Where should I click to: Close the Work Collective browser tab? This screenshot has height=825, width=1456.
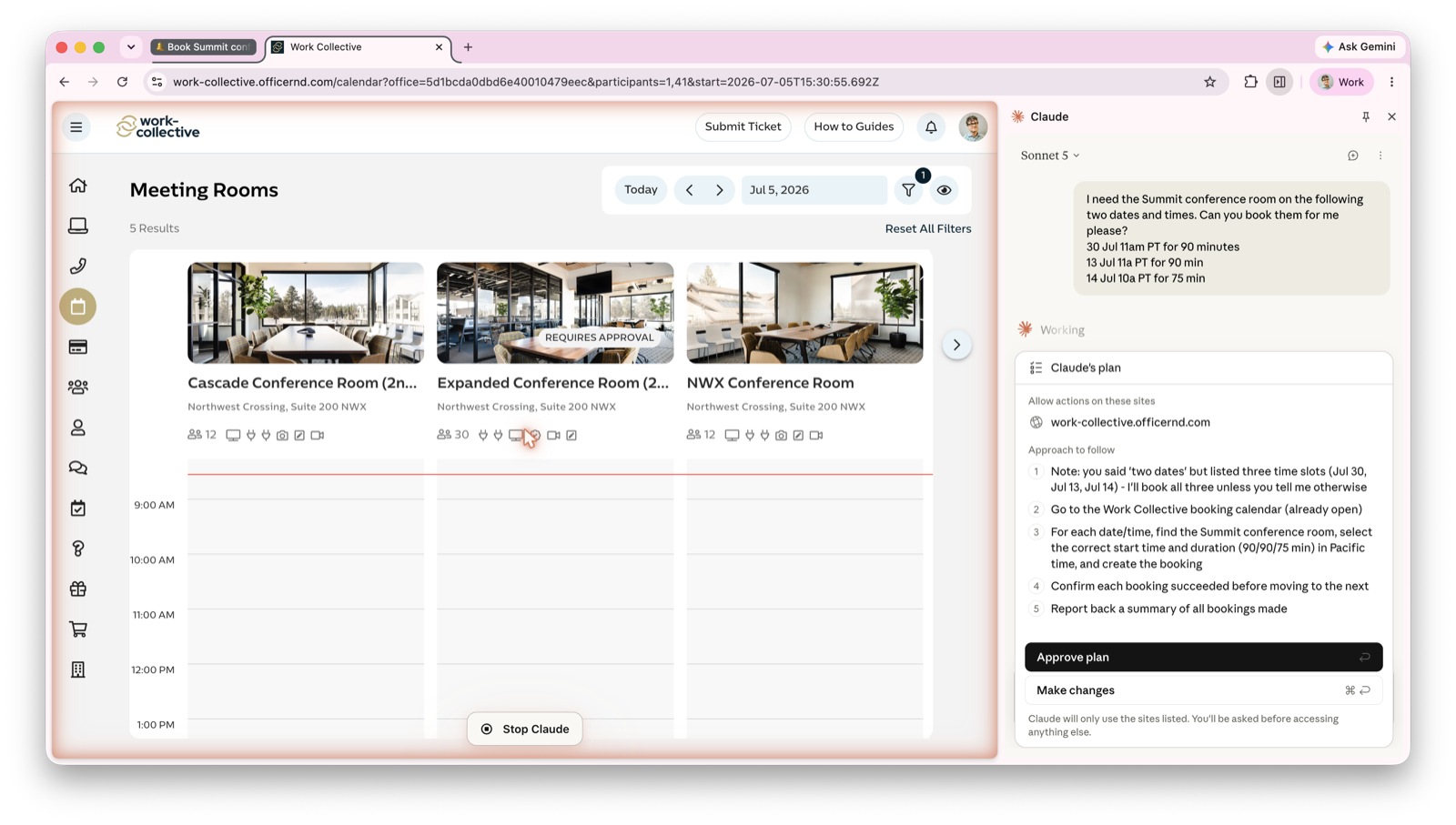coord(439,46)
